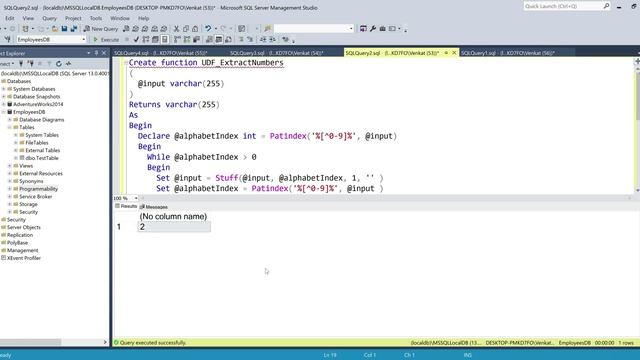
Task: Select the Service Broker tree item
Action: [36, 197]
